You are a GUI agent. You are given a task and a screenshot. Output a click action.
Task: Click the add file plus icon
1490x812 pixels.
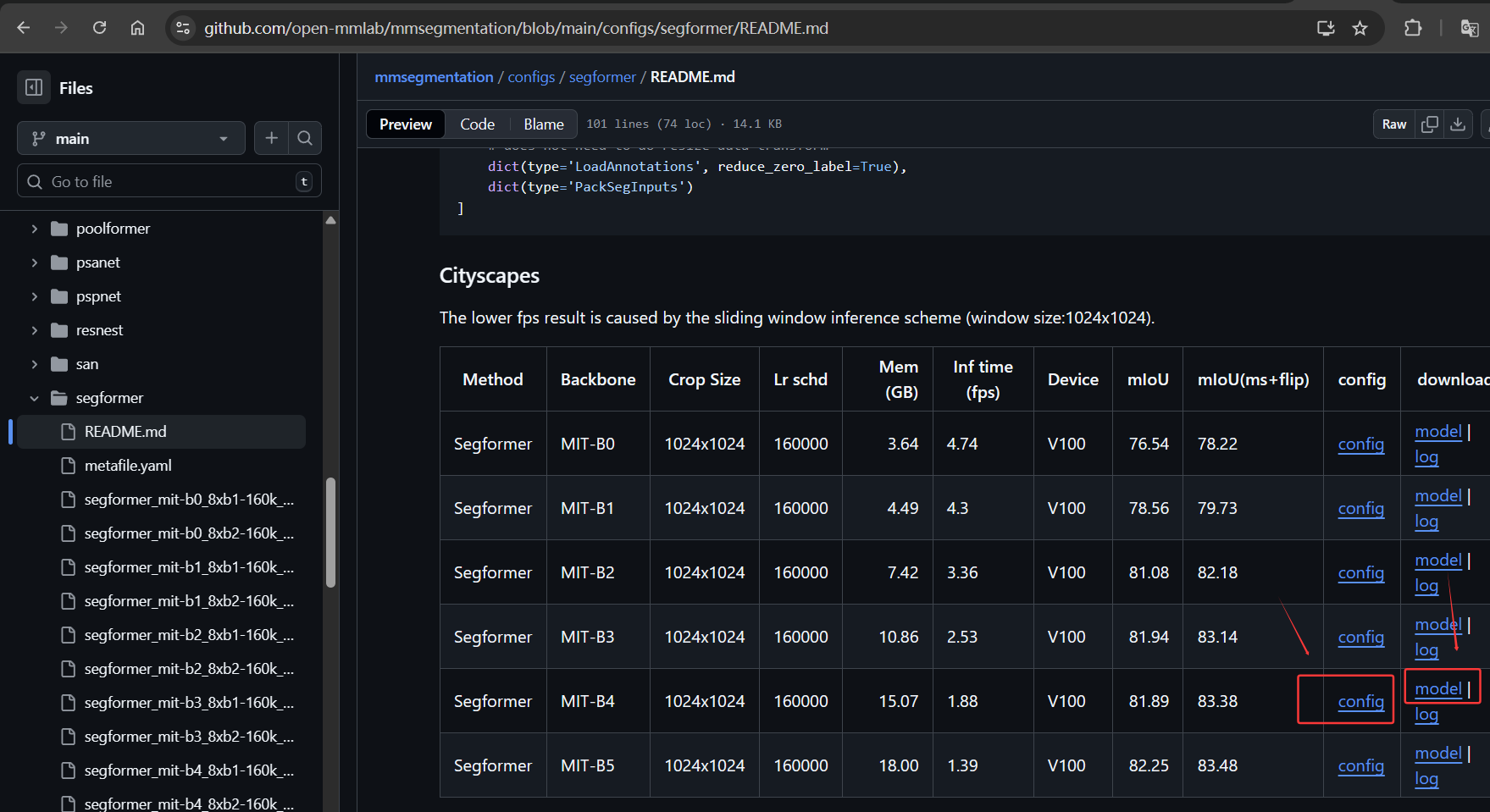pos(271,138)
